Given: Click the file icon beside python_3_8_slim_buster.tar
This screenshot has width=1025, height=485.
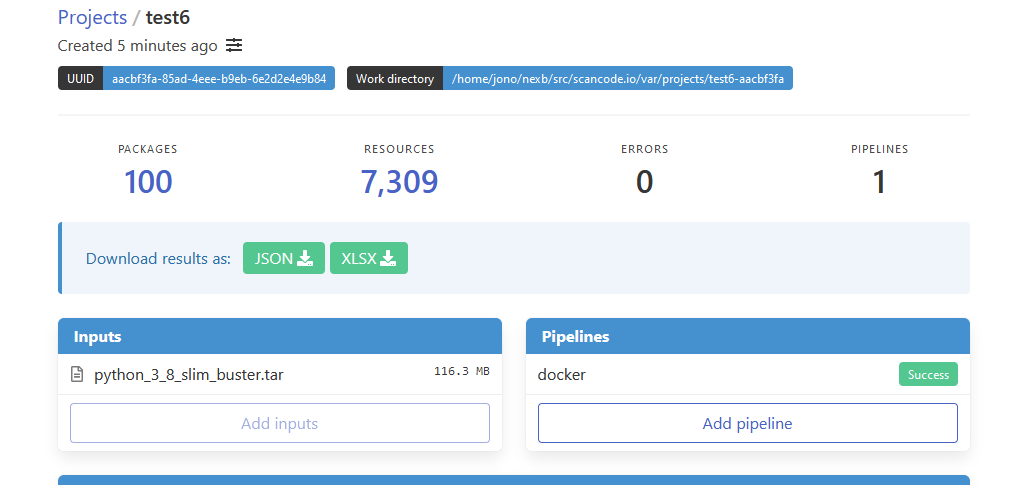Looking at the screenshot, I should click(77, 375).
